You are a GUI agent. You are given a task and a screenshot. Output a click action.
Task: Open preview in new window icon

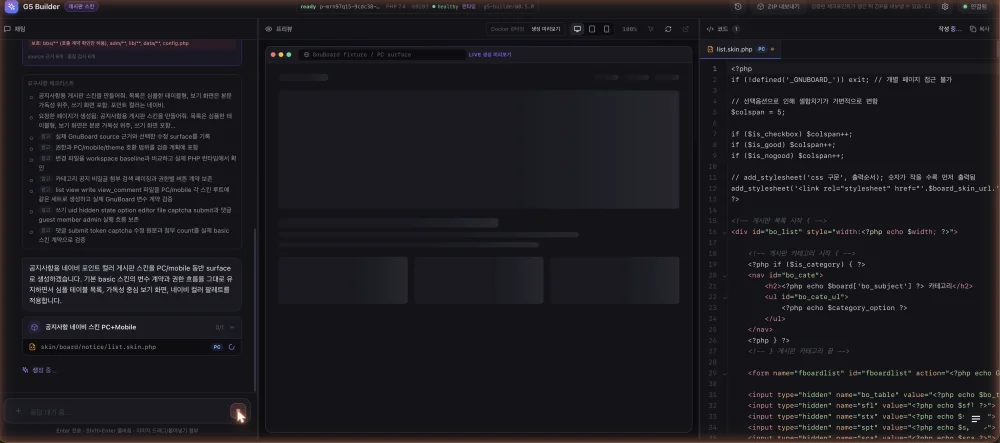coord(686,29)
